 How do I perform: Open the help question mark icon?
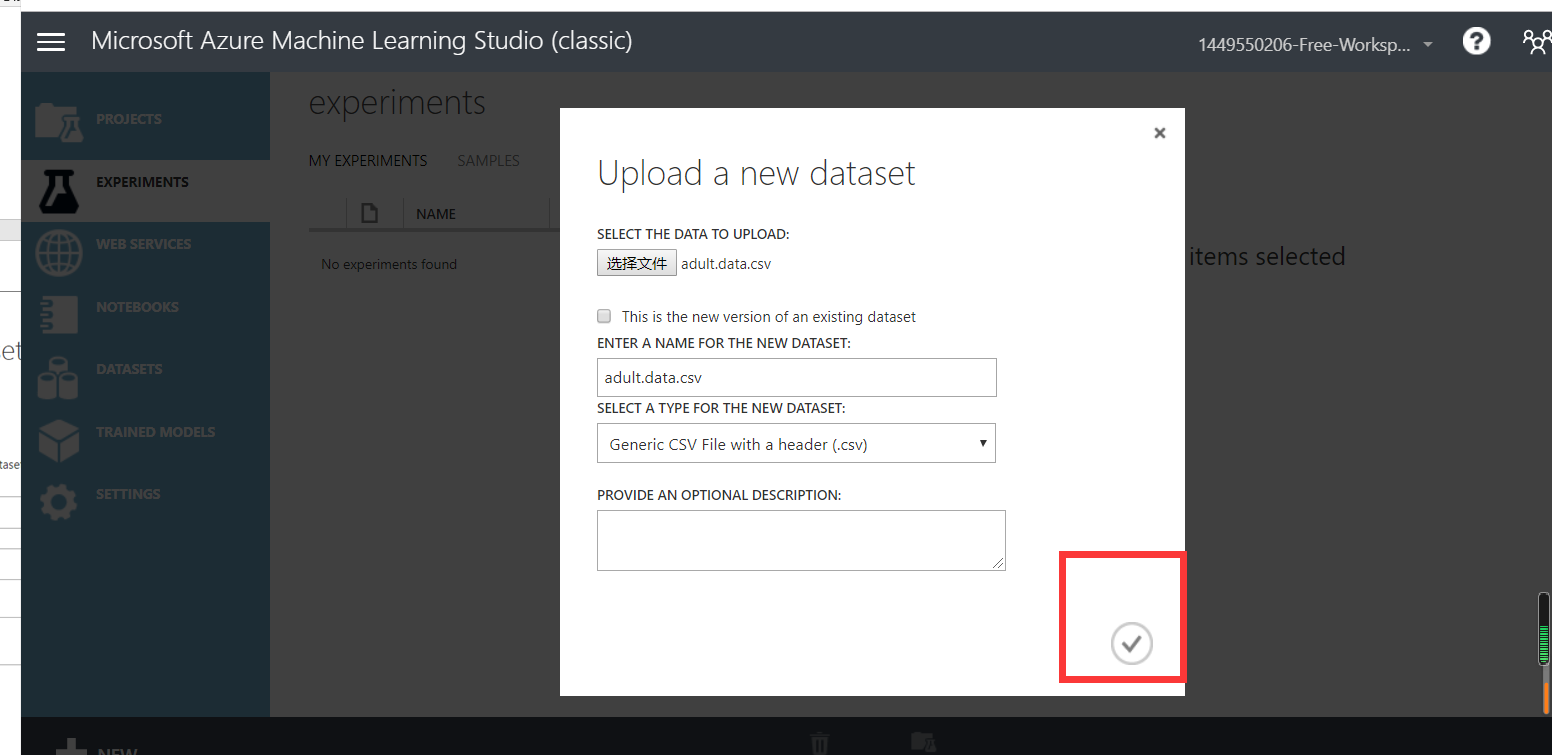click(x=1476, y=41)
